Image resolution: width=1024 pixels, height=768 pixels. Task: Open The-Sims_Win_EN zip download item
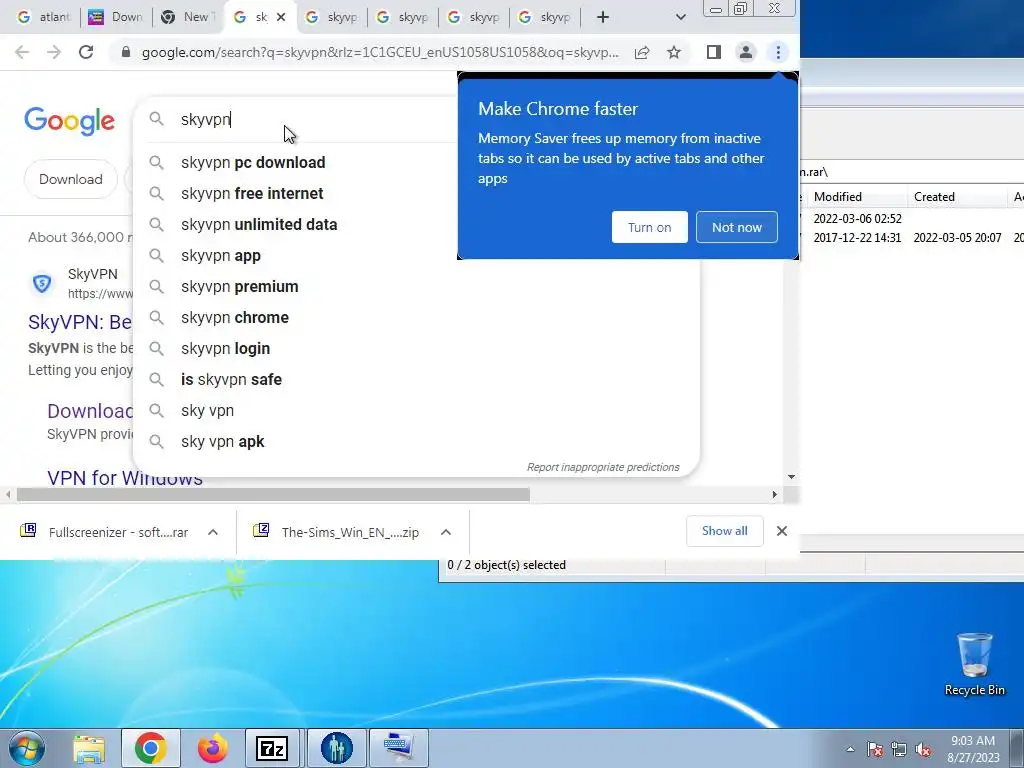pos(338,532)
